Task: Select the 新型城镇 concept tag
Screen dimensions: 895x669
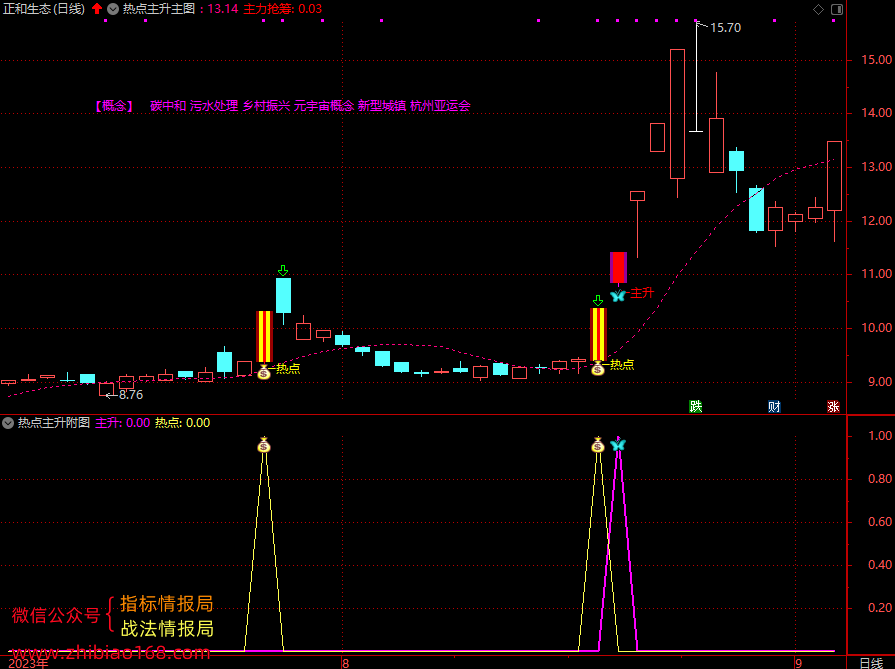Action: 382,106
